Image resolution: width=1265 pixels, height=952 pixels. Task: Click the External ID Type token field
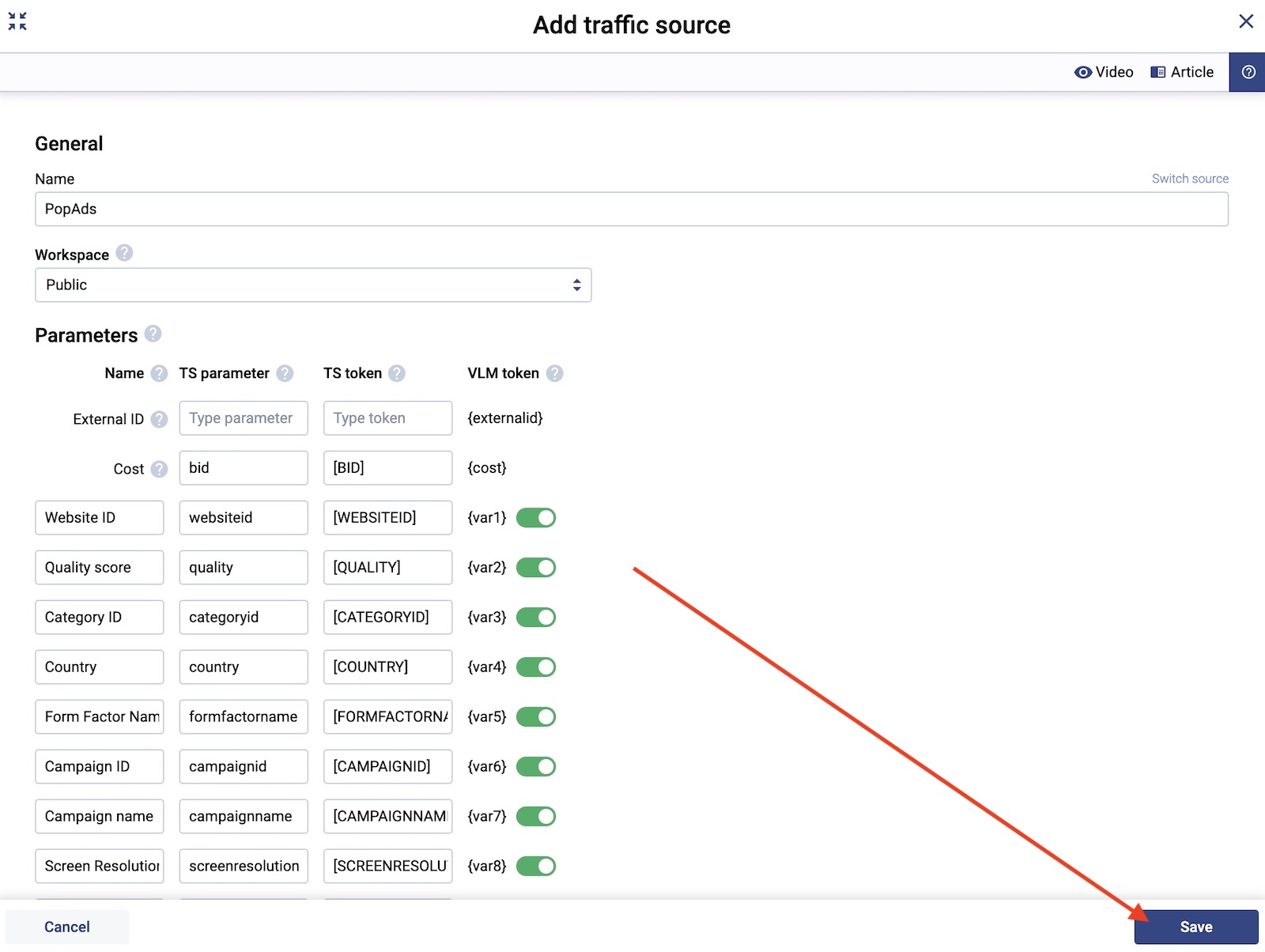[387, 418]
